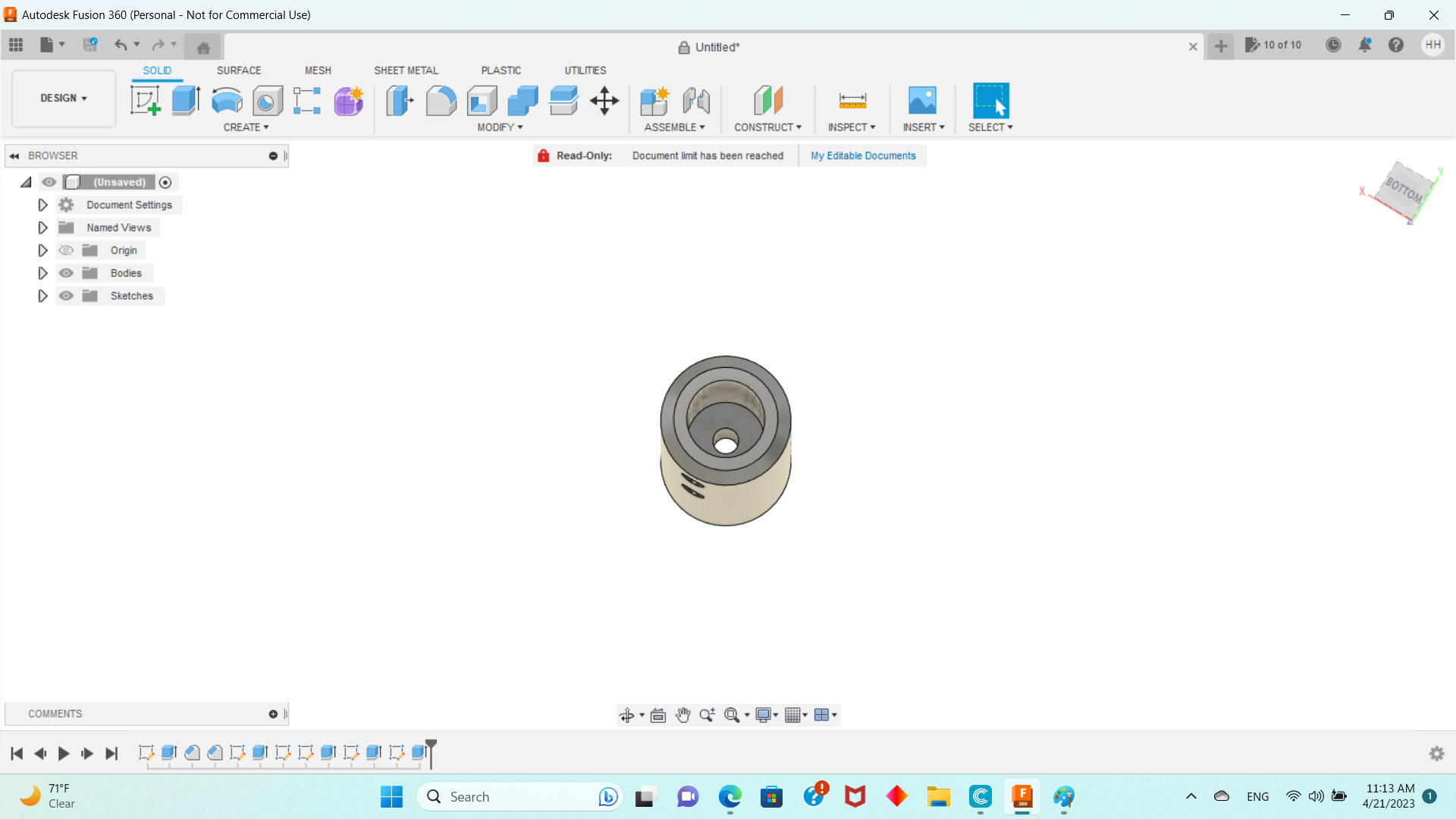The height and width of the screenshot is (819, 1456).
Task: Choose the Fillet tool
Action: click(x=441, y=100)
